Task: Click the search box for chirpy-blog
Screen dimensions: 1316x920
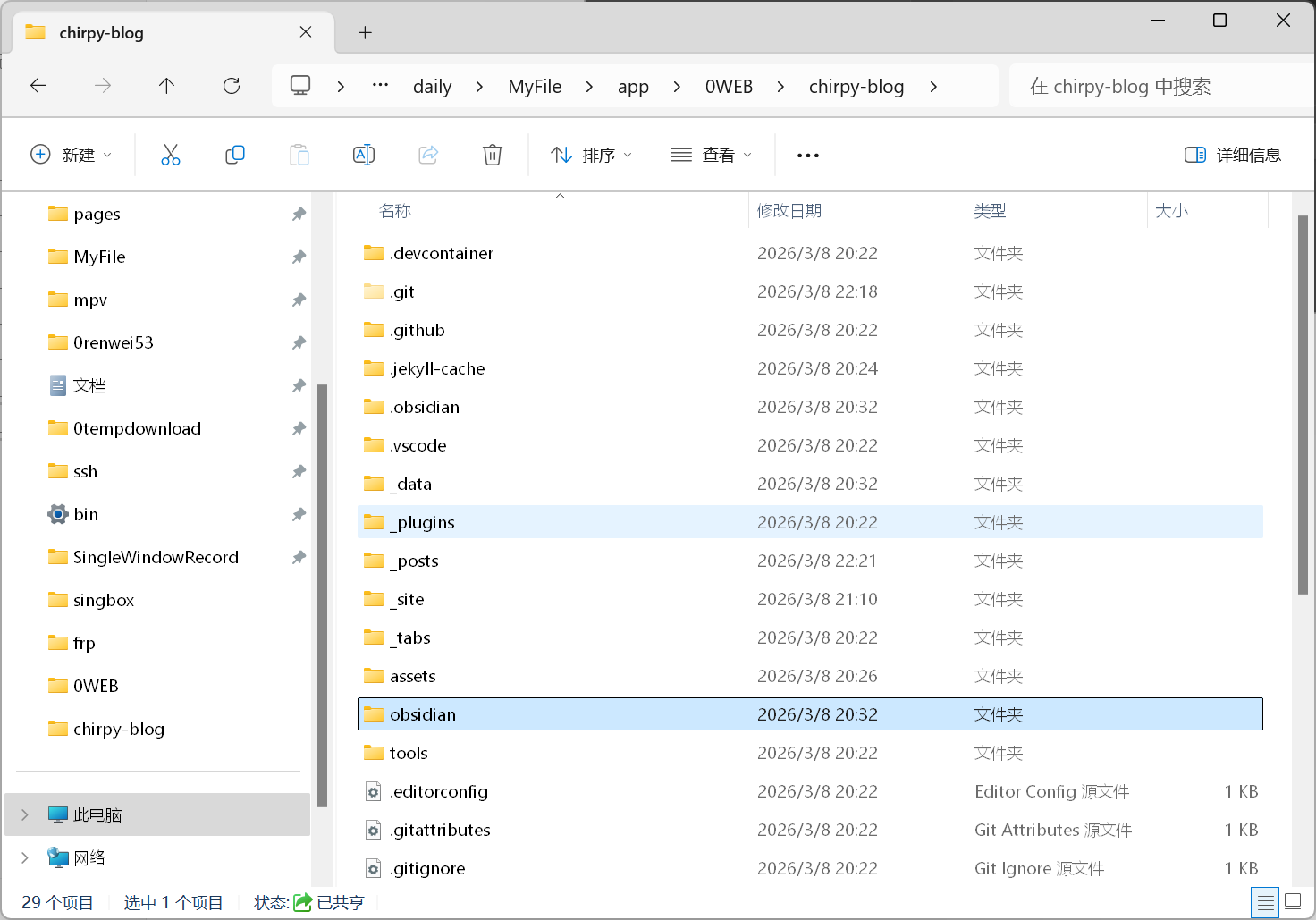Action: (1153, 87)
